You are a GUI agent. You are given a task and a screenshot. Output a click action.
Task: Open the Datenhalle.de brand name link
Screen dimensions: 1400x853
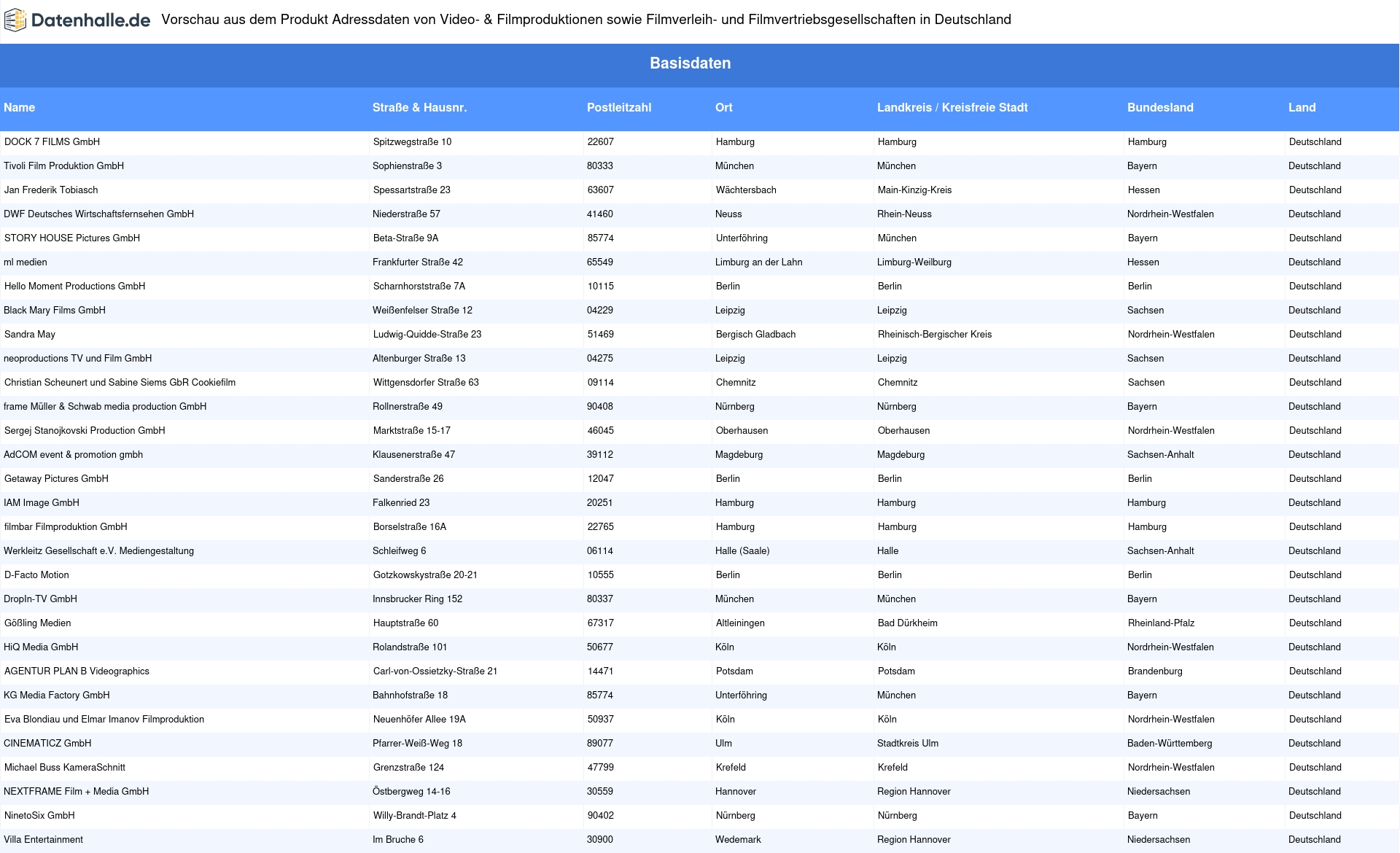[x=91, y=20]
